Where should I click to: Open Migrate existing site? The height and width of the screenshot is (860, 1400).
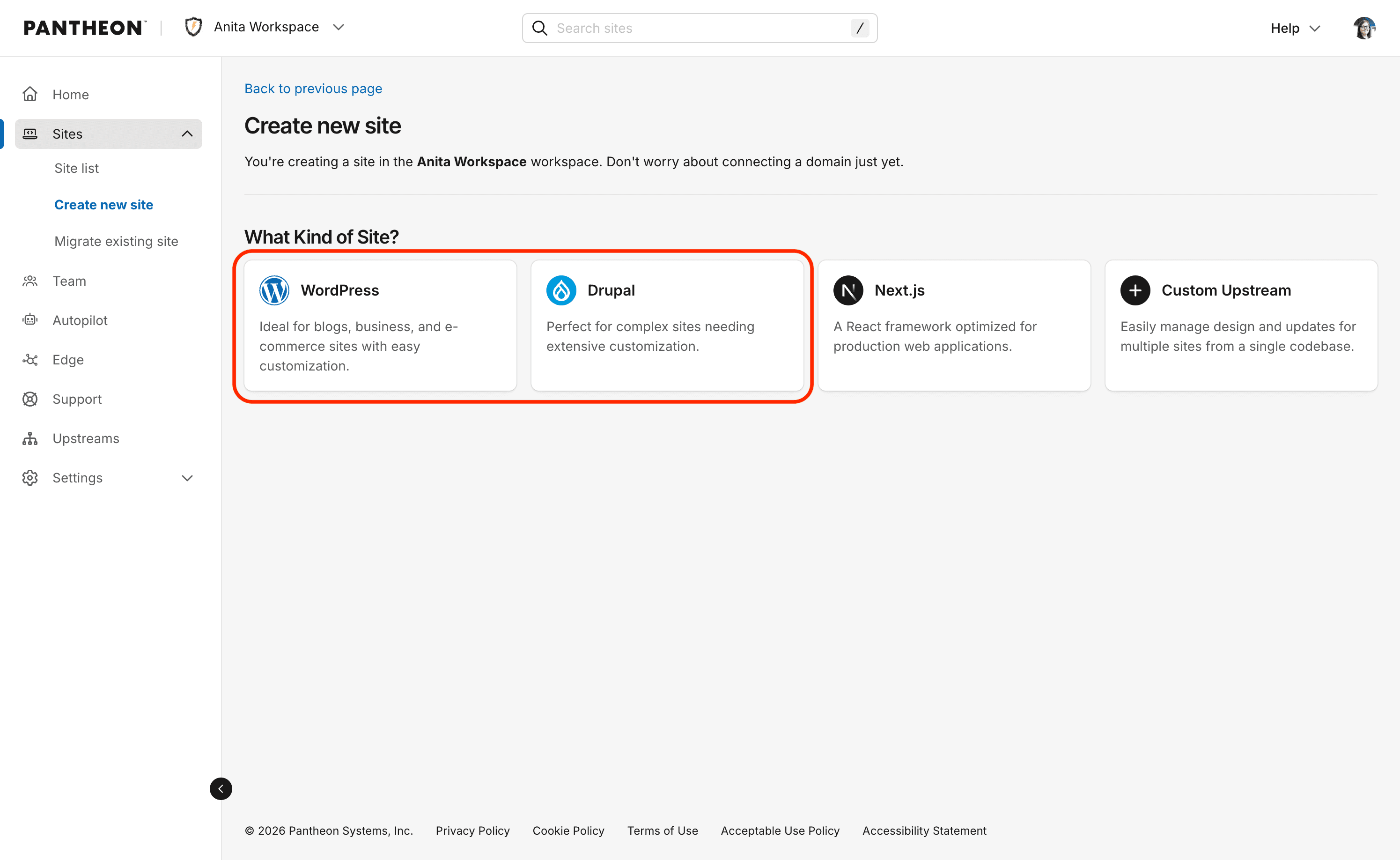116,241
